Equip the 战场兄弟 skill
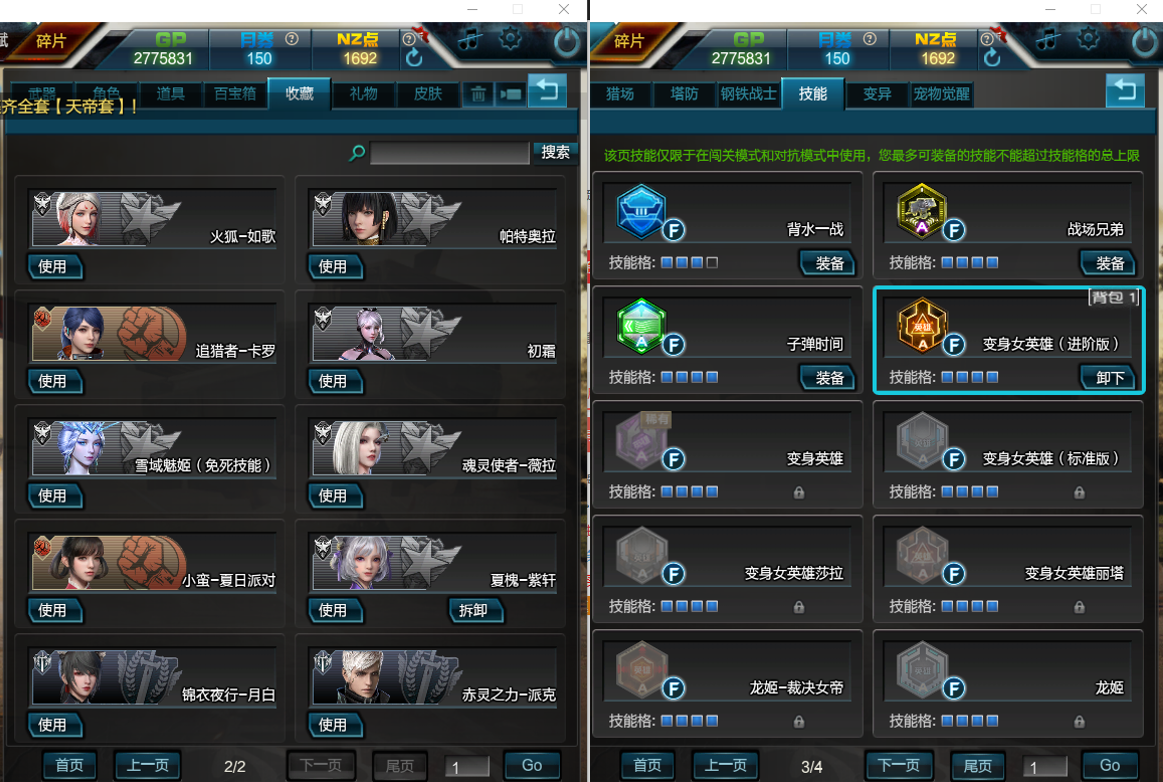 tap(1109, 263)
